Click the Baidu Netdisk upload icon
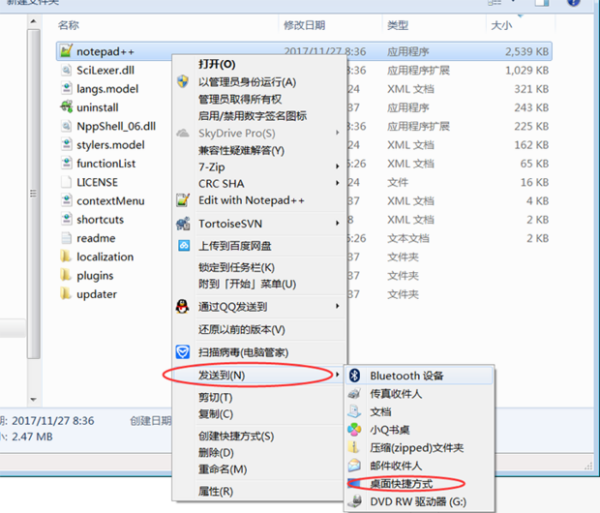600x513 pixels. [x=184, y=246]
